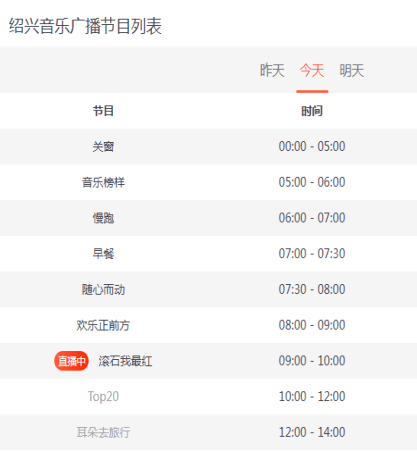
Task: Click the upcoming Top20 program
Action: tap(103, 396)
